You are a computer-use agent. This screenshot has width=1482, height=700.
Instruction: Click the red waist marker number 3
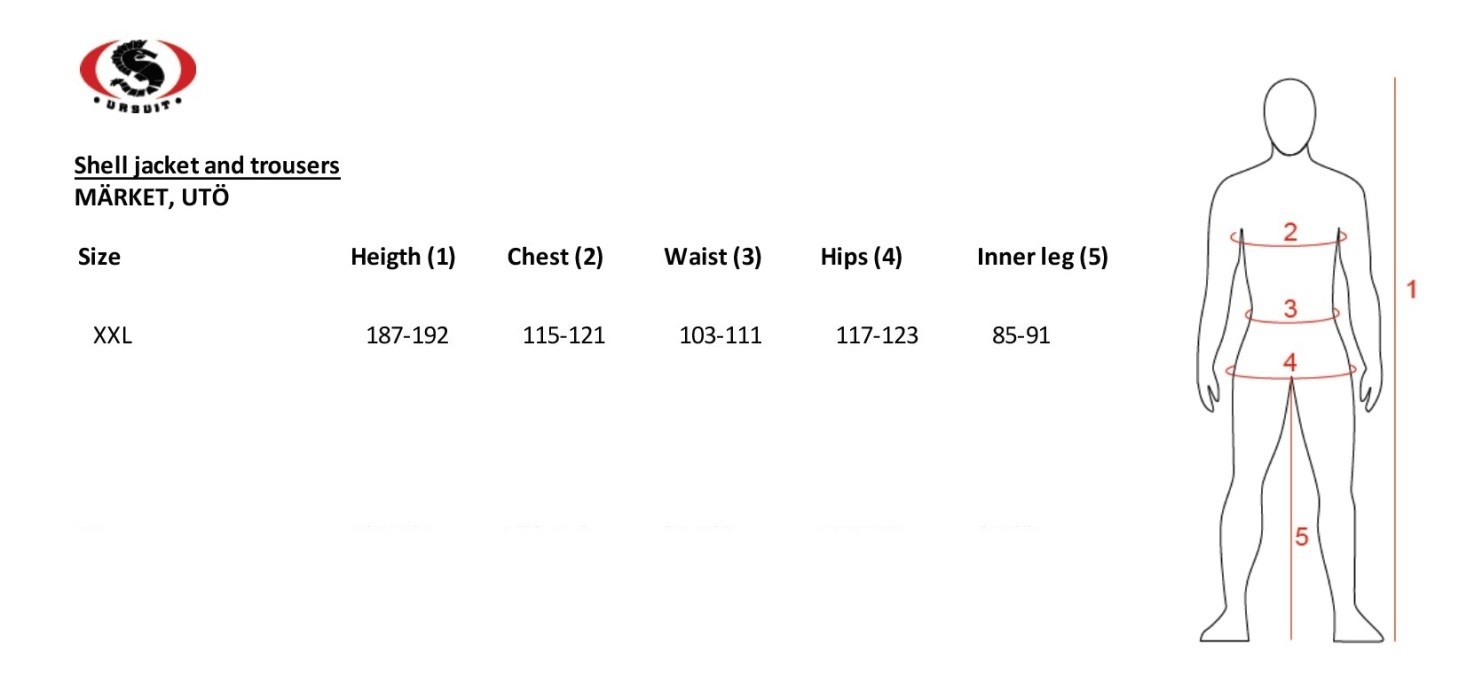pos(1290,309)
